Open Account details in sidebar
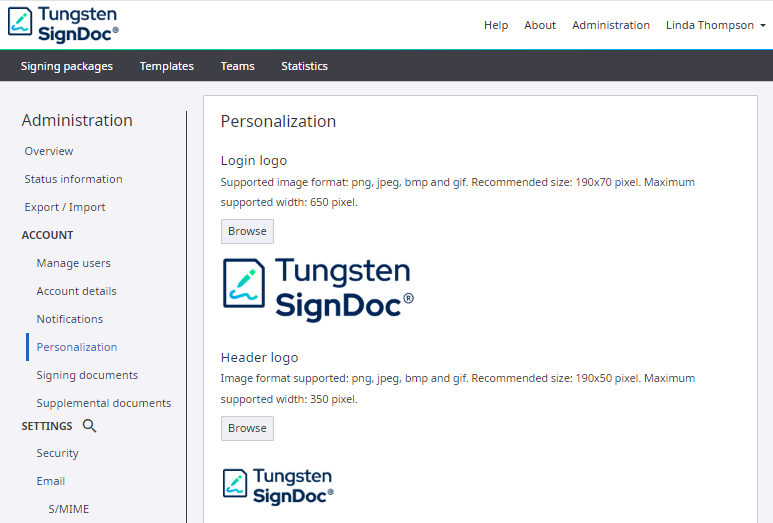773x523 pixels. point(76,291)
